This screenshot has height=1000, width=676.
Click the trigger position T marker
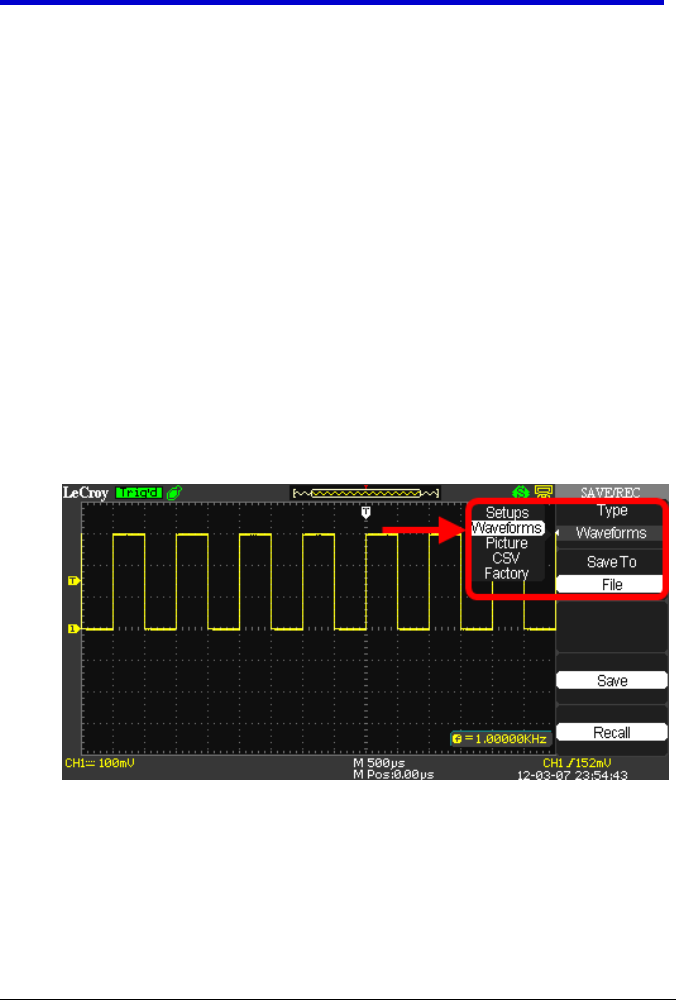pos(366,512)
